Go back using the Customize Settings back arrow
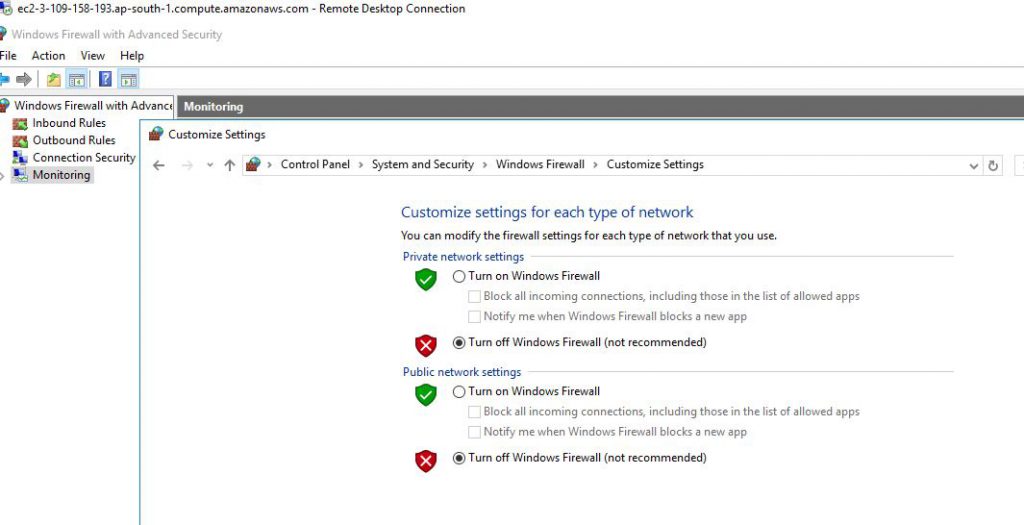The width and height of the screenshot is (1024, 525). click(x=159, y=165)
